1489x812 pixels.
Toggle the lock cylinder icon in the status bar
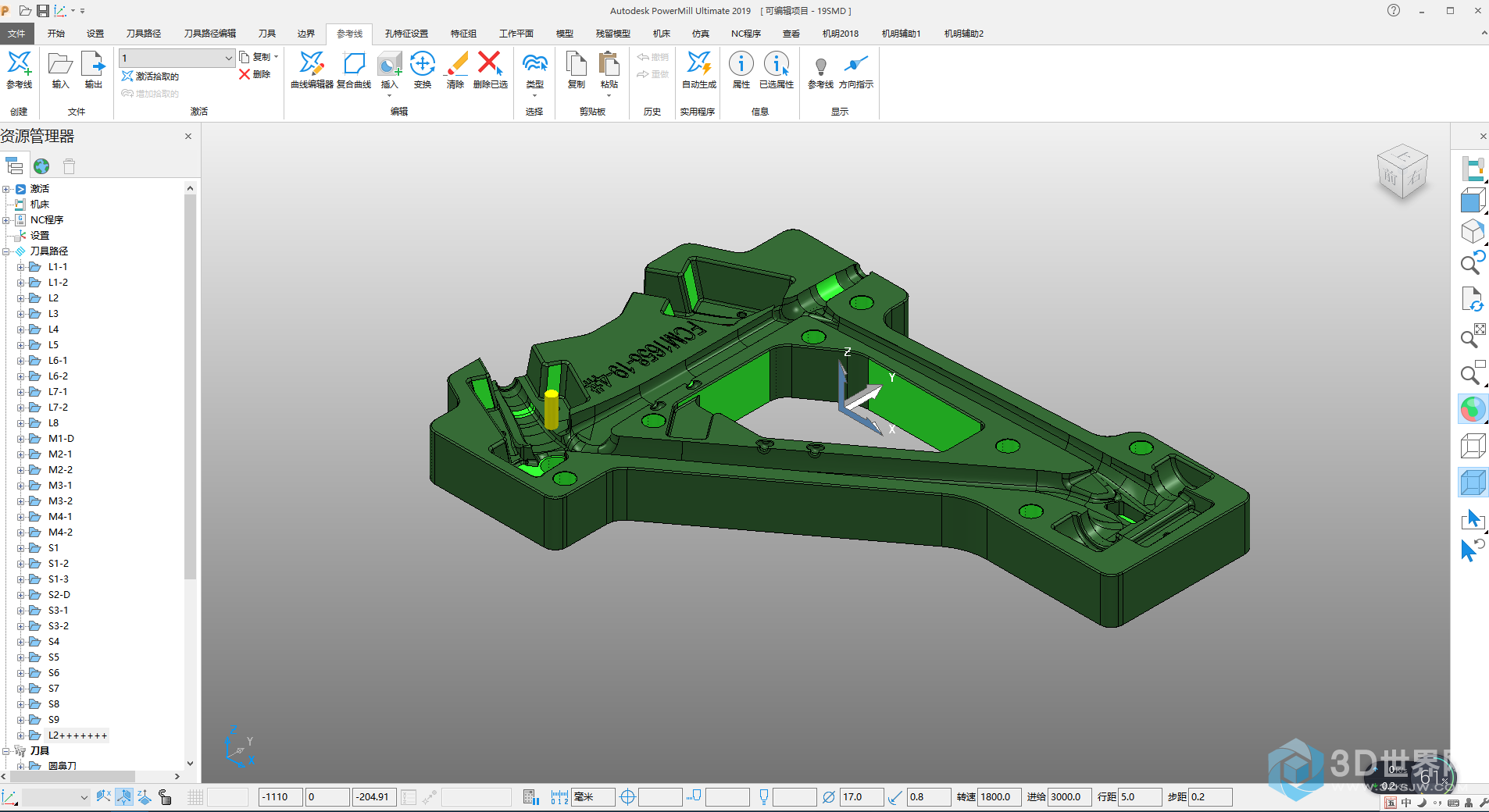click(165, 797)
